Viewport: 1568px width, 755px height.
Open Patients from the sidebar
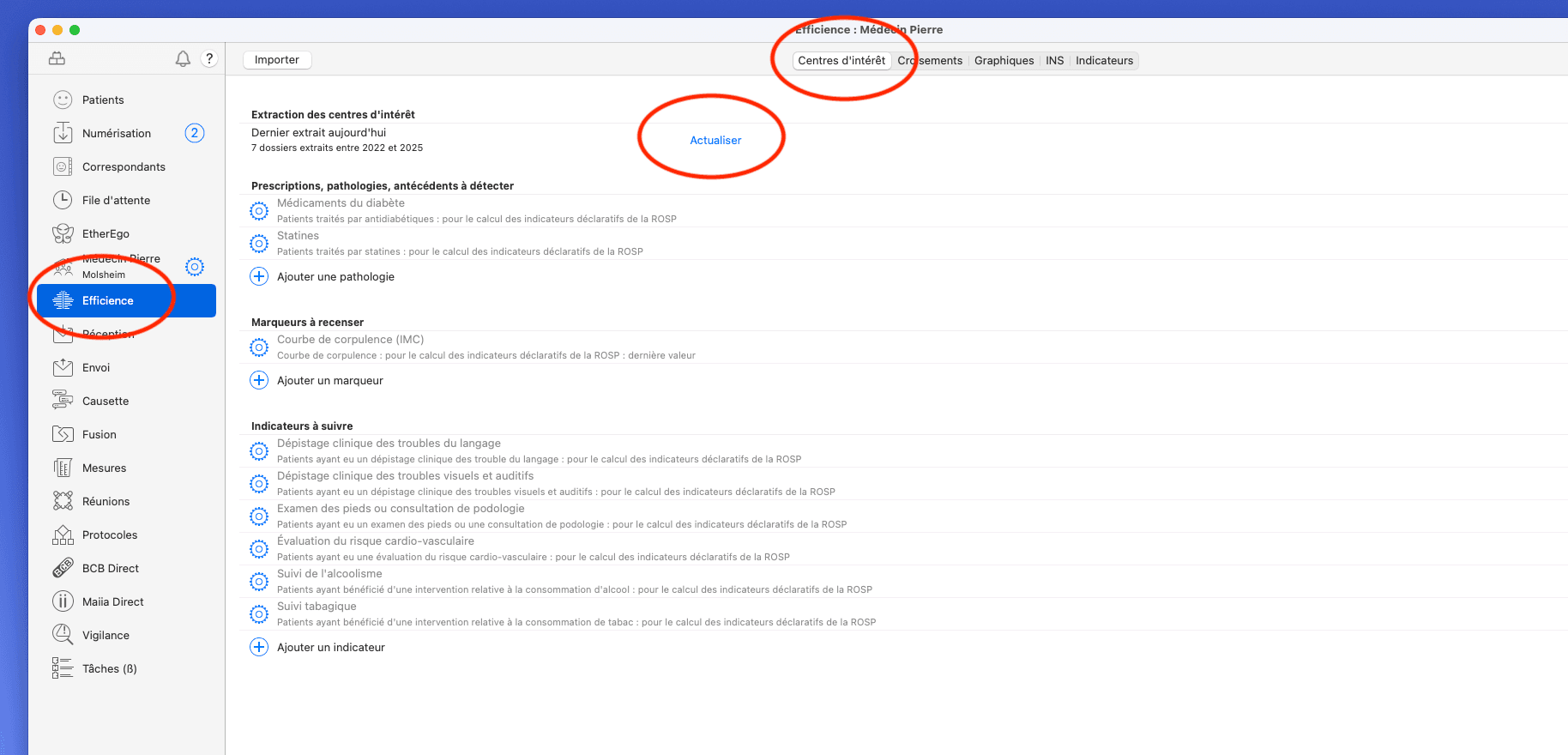(103, 100)
